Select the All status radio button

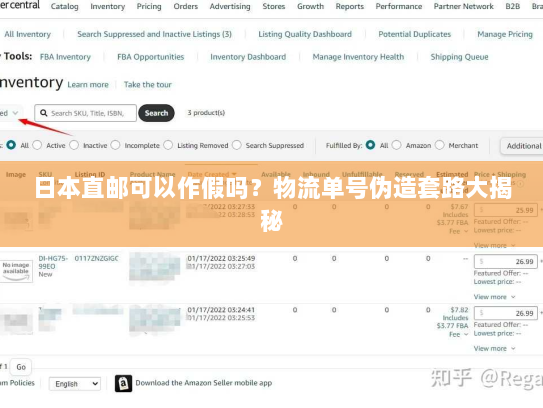11,145
